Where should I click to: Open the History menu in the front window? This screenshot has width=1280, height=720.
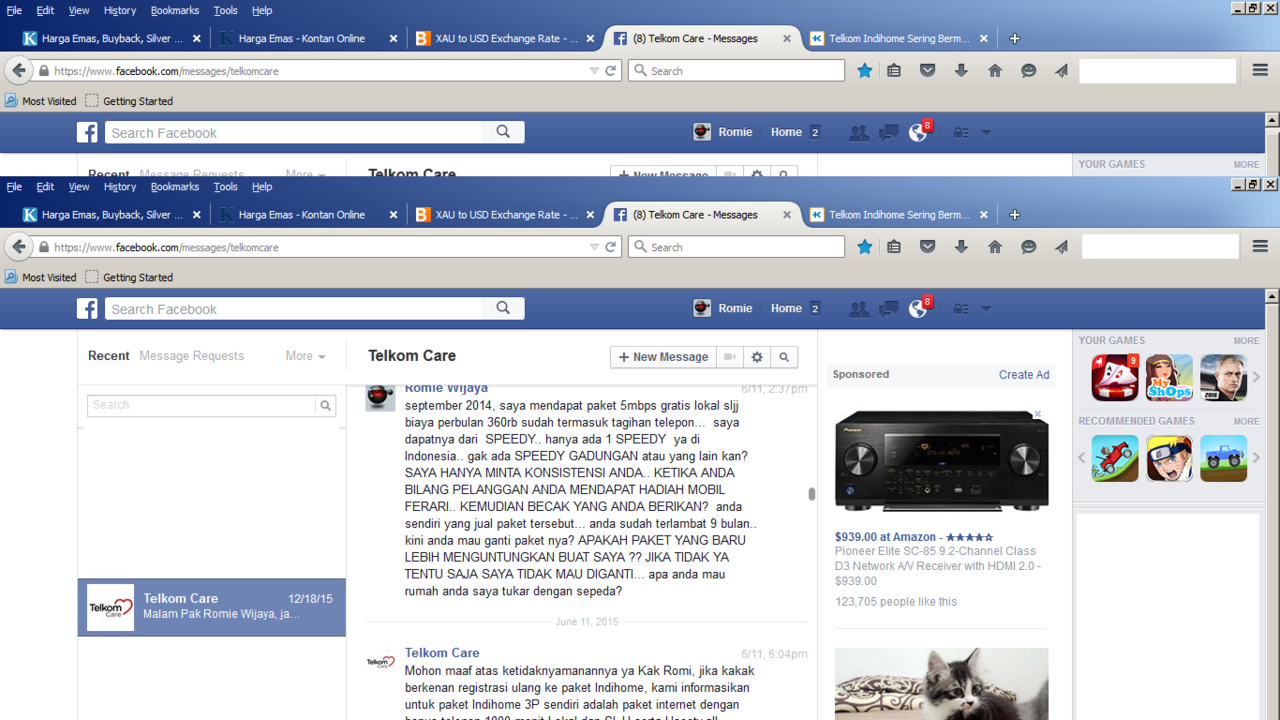click(x=119, y=187)
